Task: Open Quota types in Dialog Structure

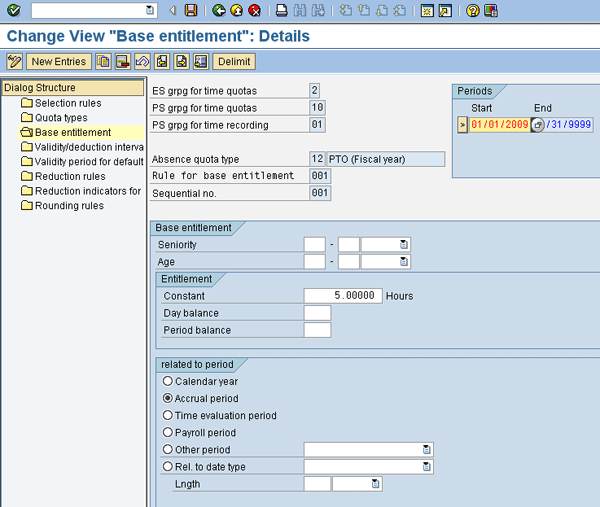Action: (x=61, y=118)
